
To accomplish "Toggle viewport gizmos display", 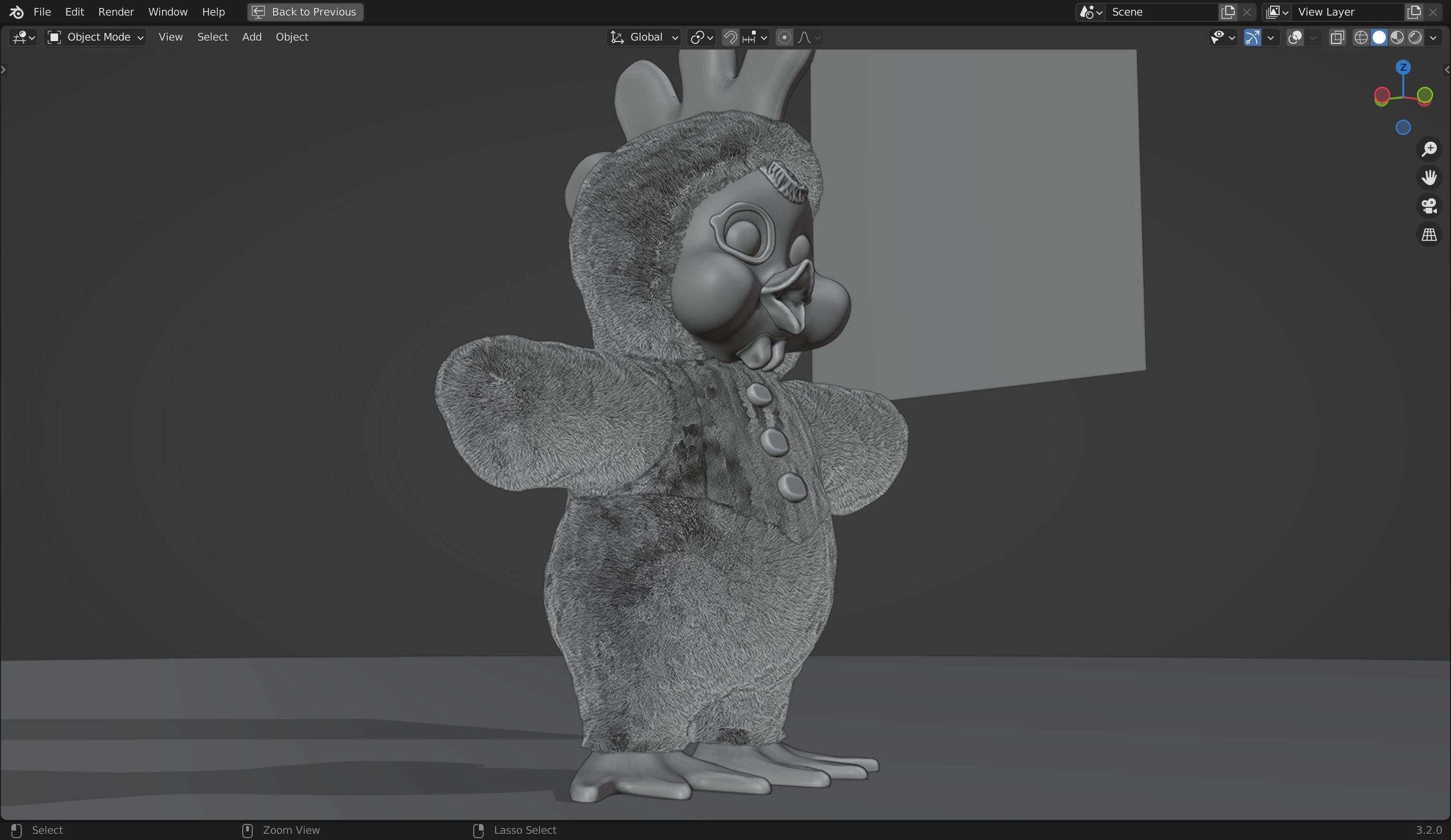I will coord(1252,37).
